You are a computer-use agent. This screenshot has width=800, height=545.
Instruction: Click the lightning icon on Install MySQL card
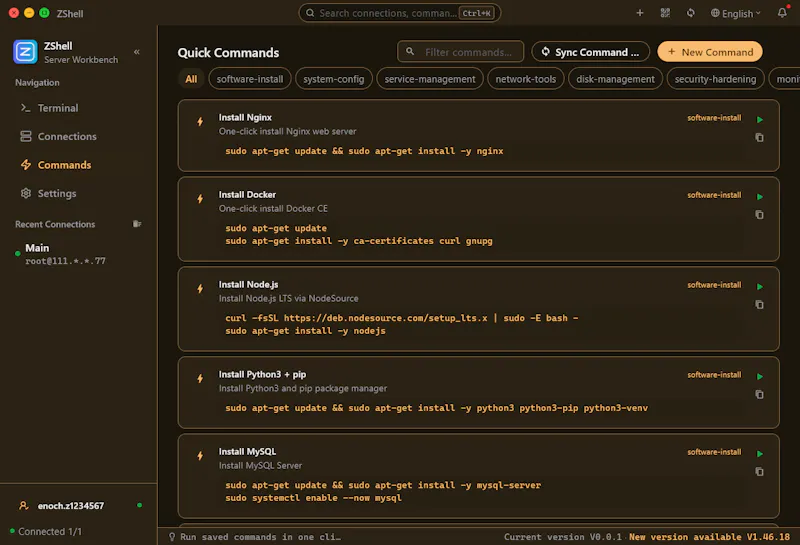tap(200, 455)
